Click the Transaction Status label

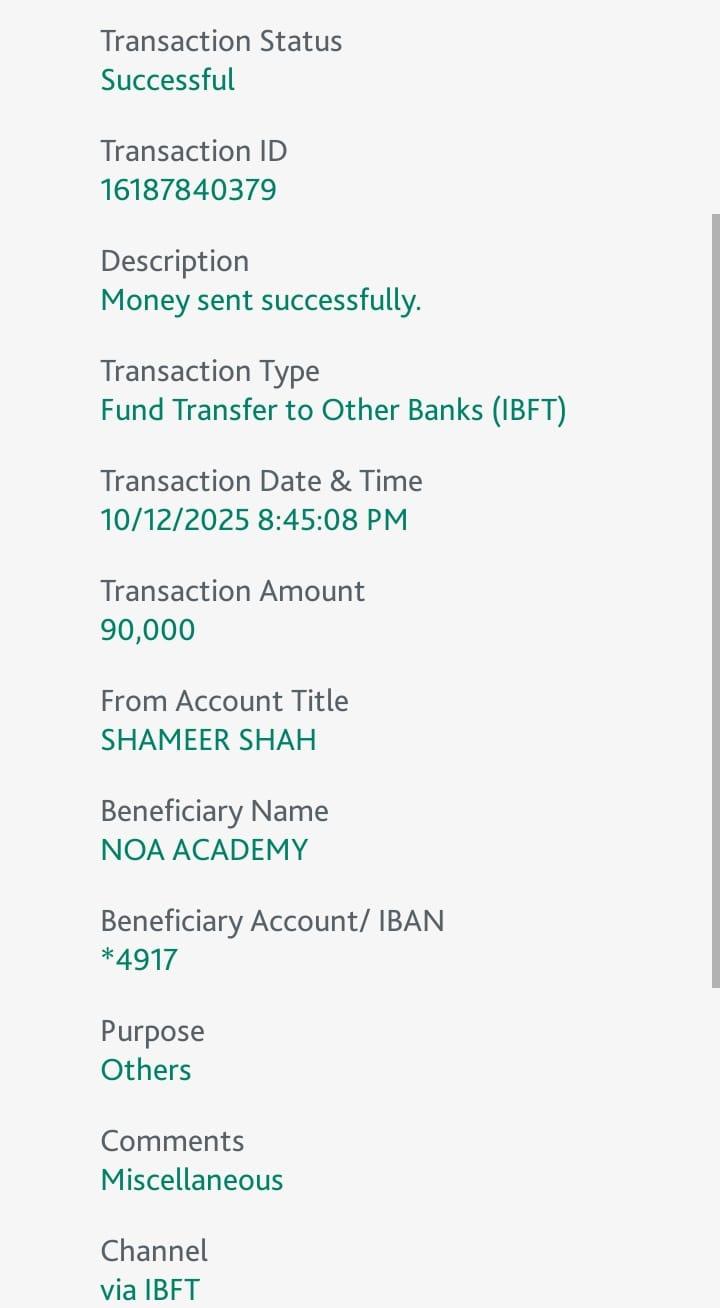[x=221, y=41]
